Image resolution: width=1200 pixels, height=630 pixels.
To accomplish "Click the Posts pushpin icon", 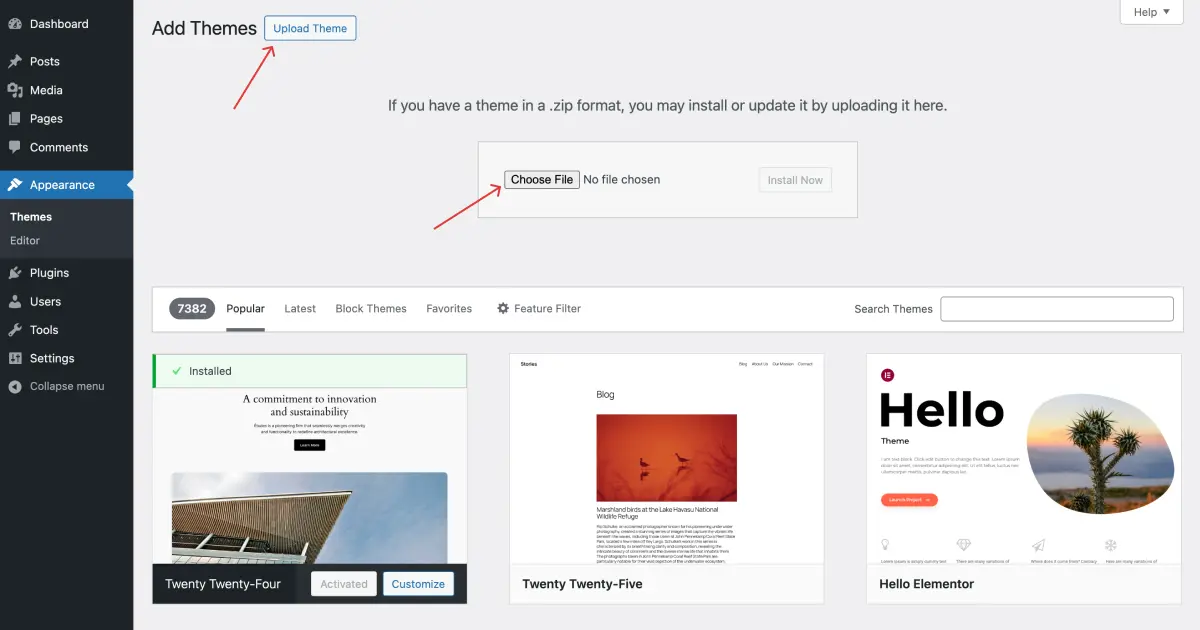I will click(x=15, y=61).
